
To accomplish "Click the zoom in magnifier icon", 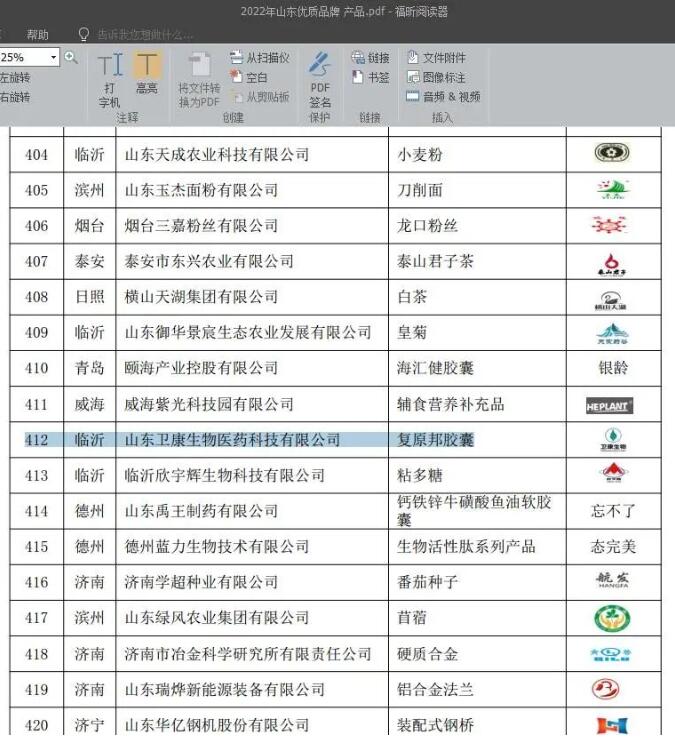I will [71, 57].
